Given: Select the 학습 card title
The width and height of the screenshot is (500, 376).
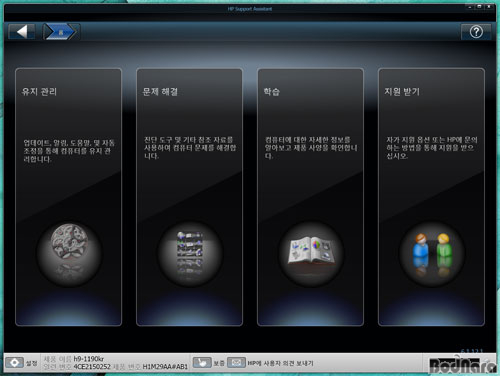Looking at the screenshot, I should pos(272,92).
